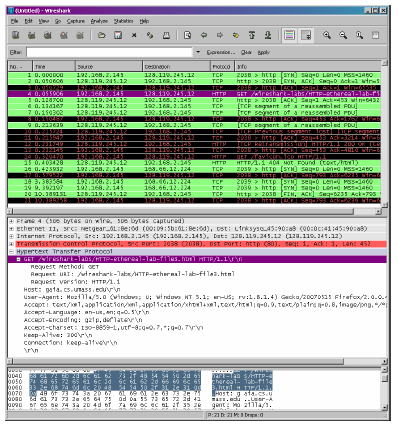Select the Request Method: GET line
Image resolution: width=398 pixels, height=441 pixels.
65,267
